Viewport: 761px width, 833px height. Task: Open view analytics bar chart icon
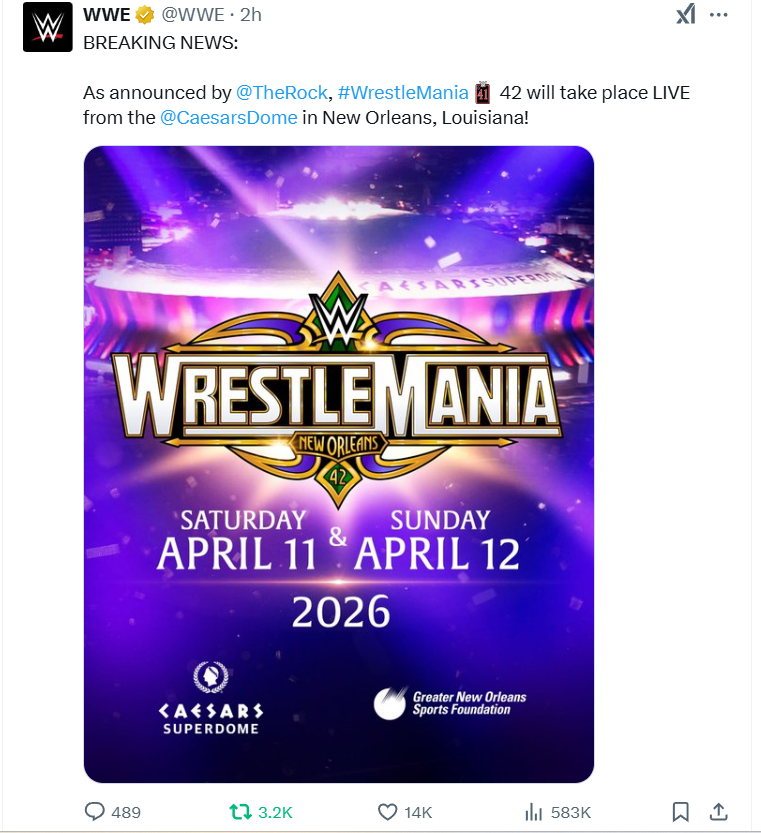point(534,811)
